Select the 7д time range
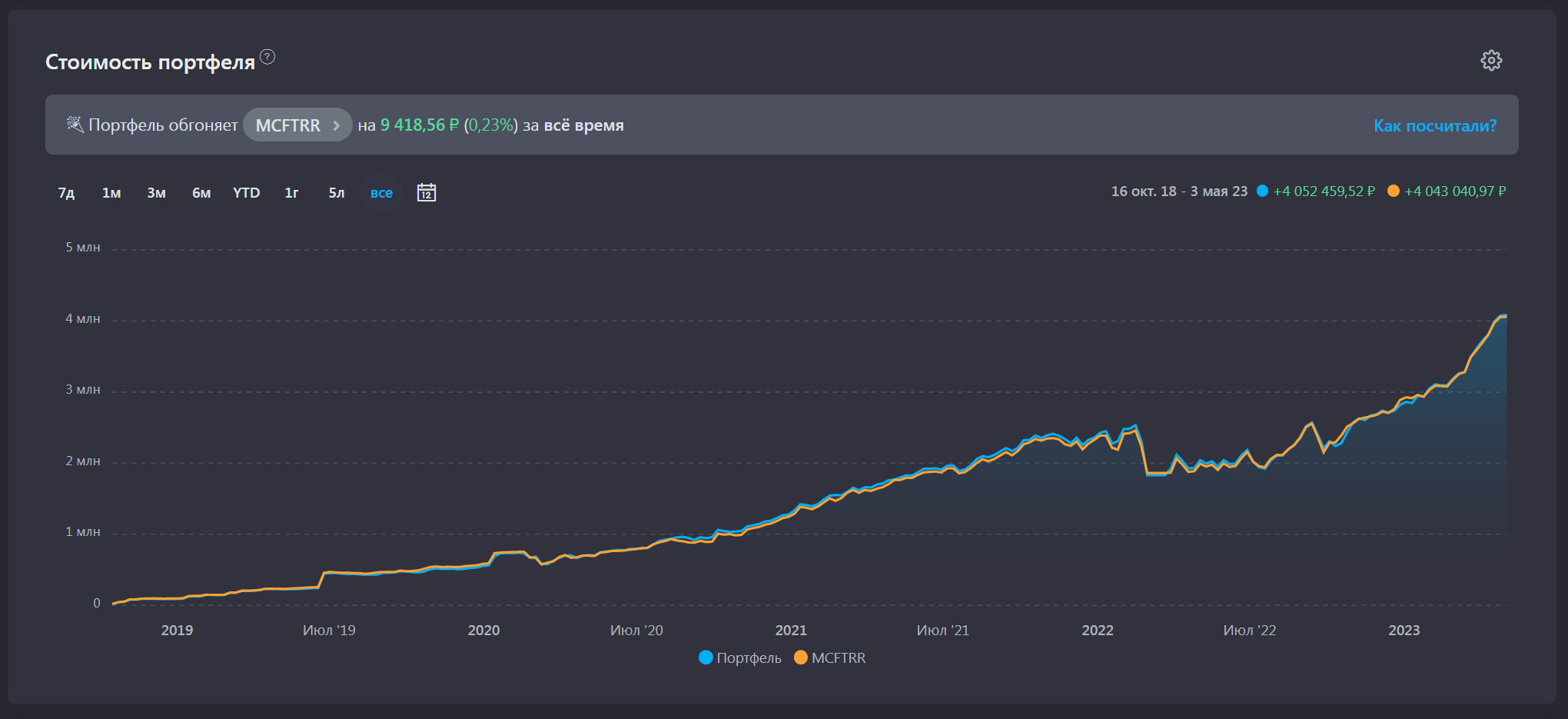The width and height of the screenshot is (1568, 719). coord(67,193)
